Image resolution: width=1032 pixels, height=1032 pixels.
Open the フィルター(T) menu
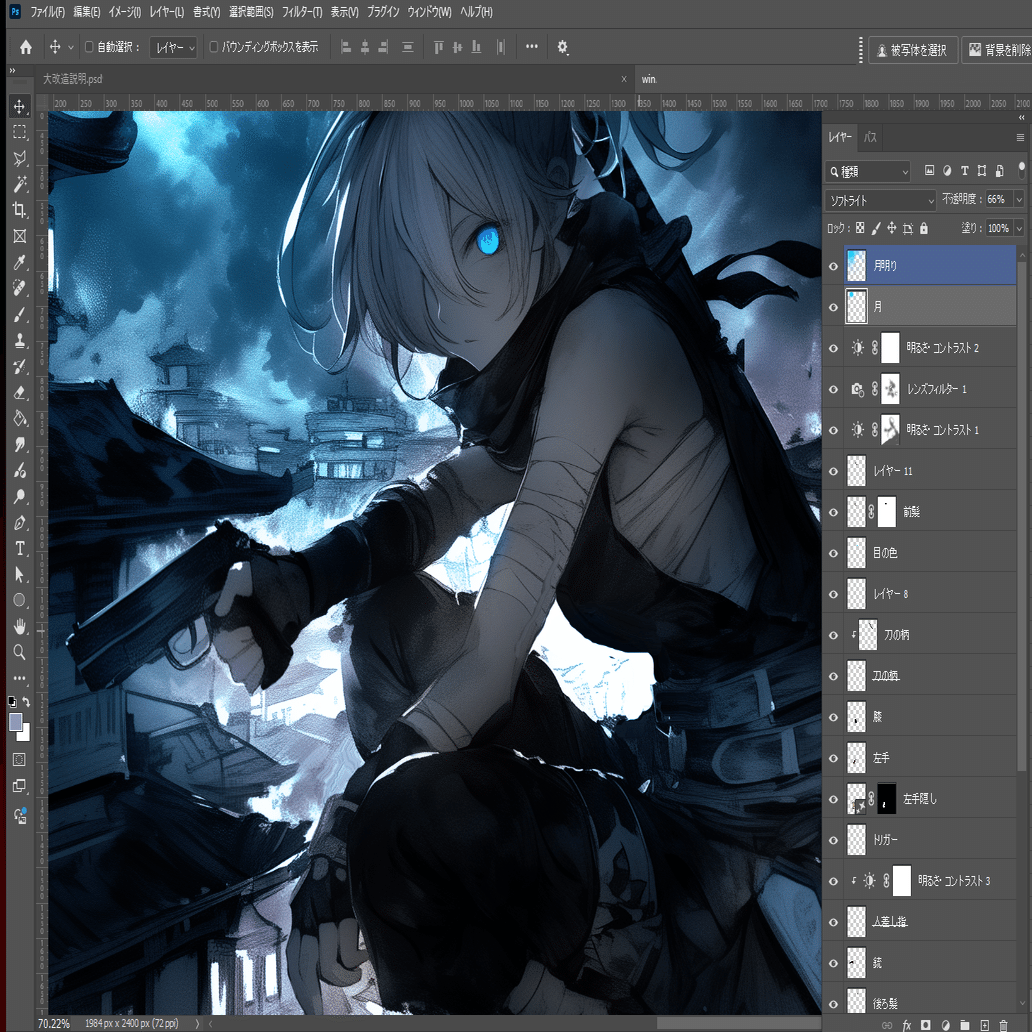point(302,12)
